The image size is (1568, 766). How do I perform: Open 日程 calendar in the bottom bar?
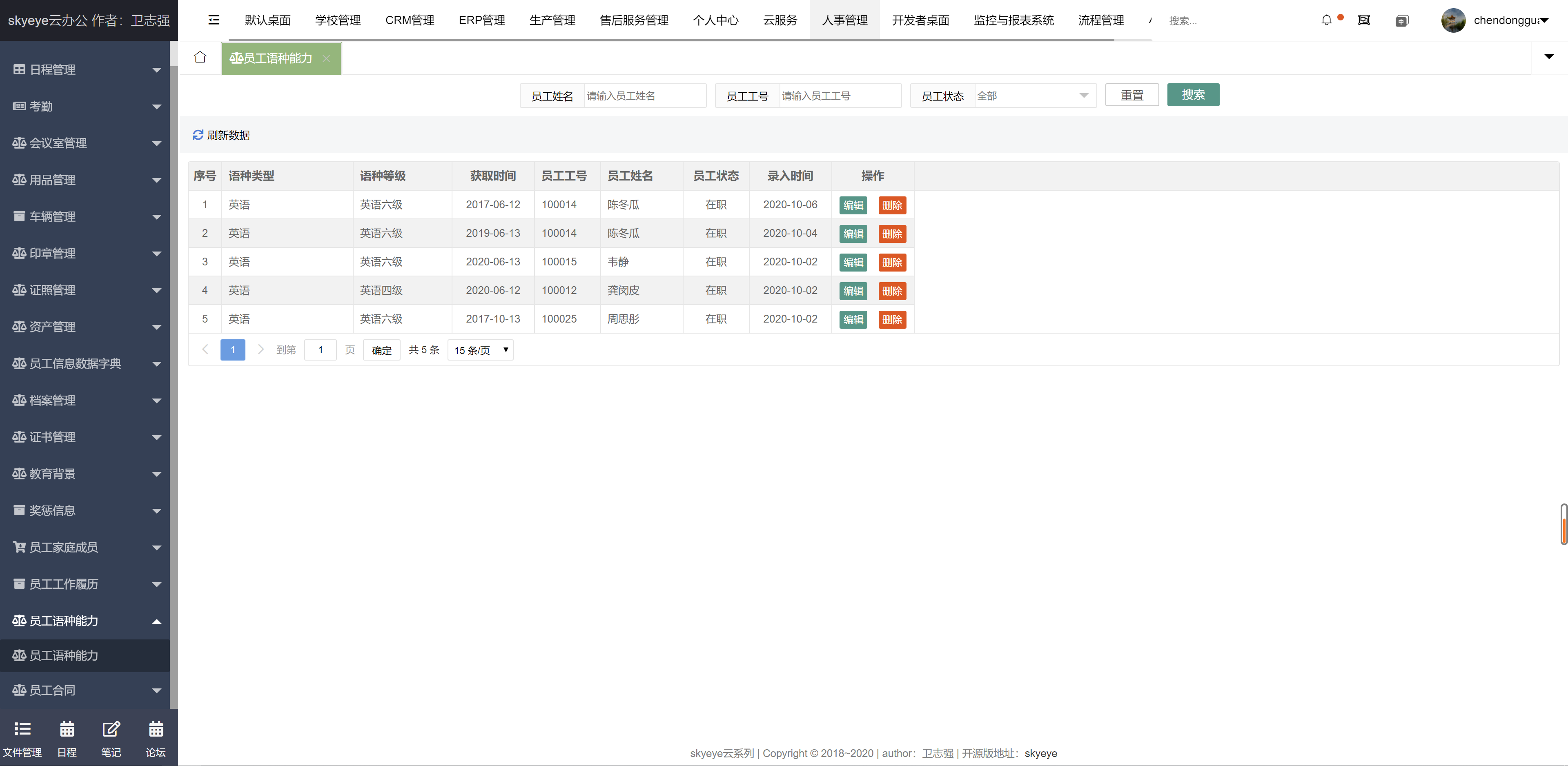[67, 739]
